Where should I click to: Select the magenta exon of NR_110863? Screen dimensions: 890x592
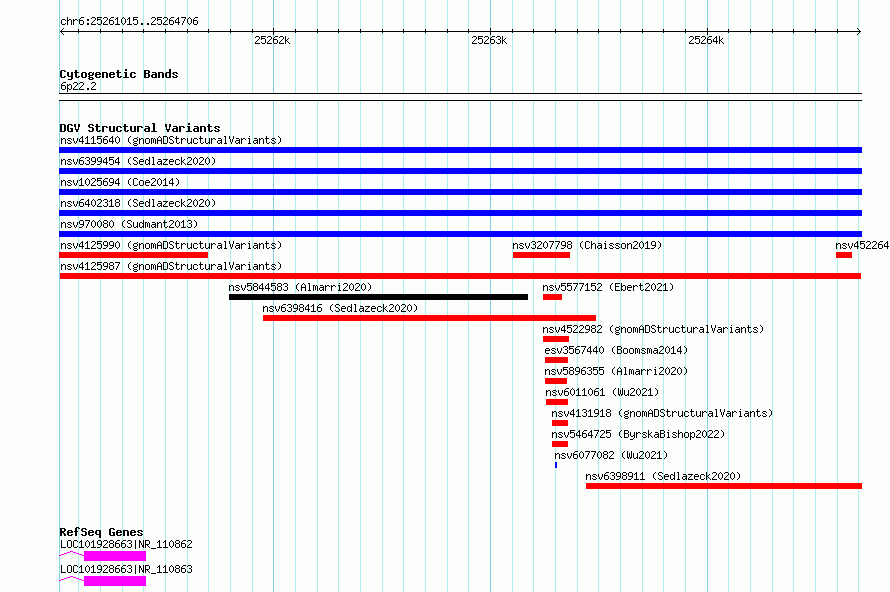click(115, 581)
